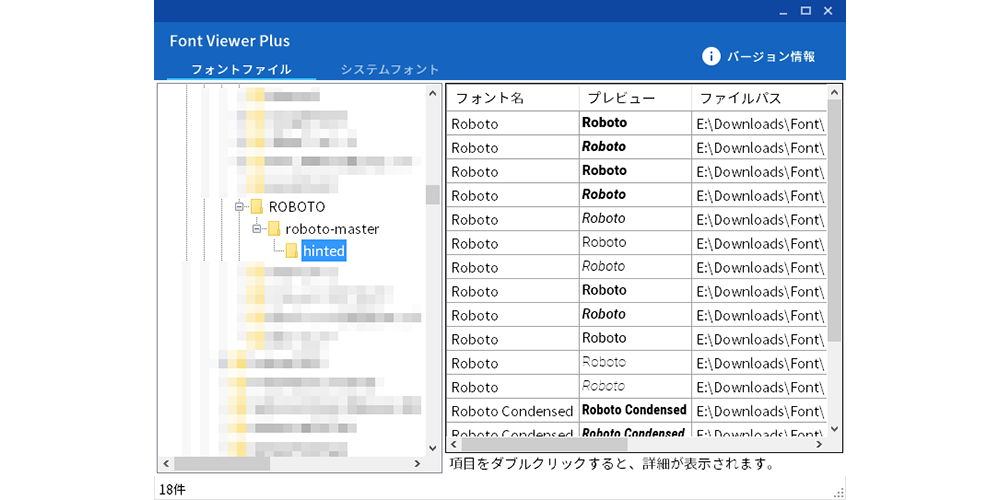Screen dimensions: 1000x500
Task: Maximize the Font Viewer Plus window
Action: 805,11
